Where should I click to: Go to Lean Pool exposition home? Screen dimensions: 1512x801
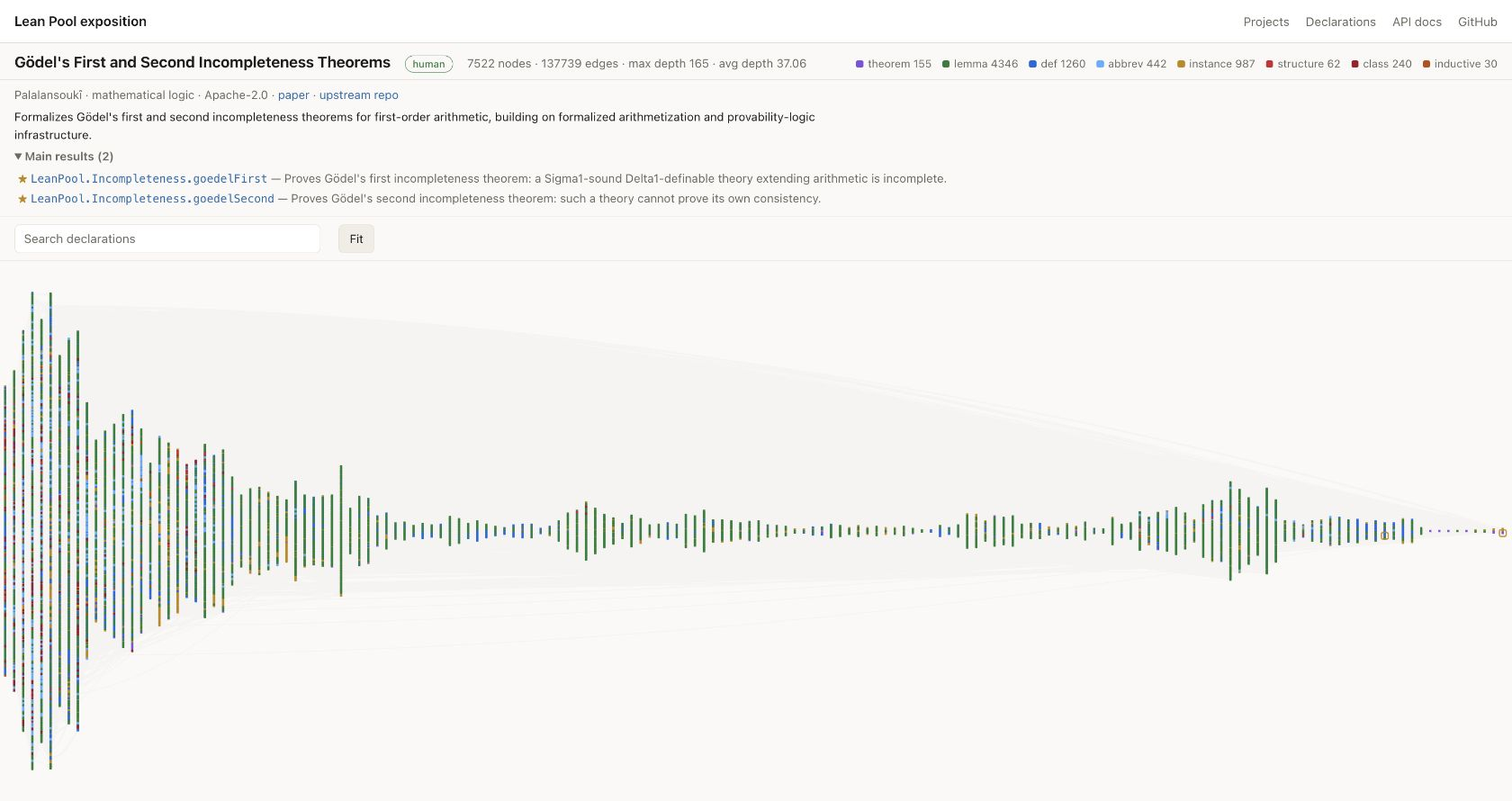coord(80,22)
